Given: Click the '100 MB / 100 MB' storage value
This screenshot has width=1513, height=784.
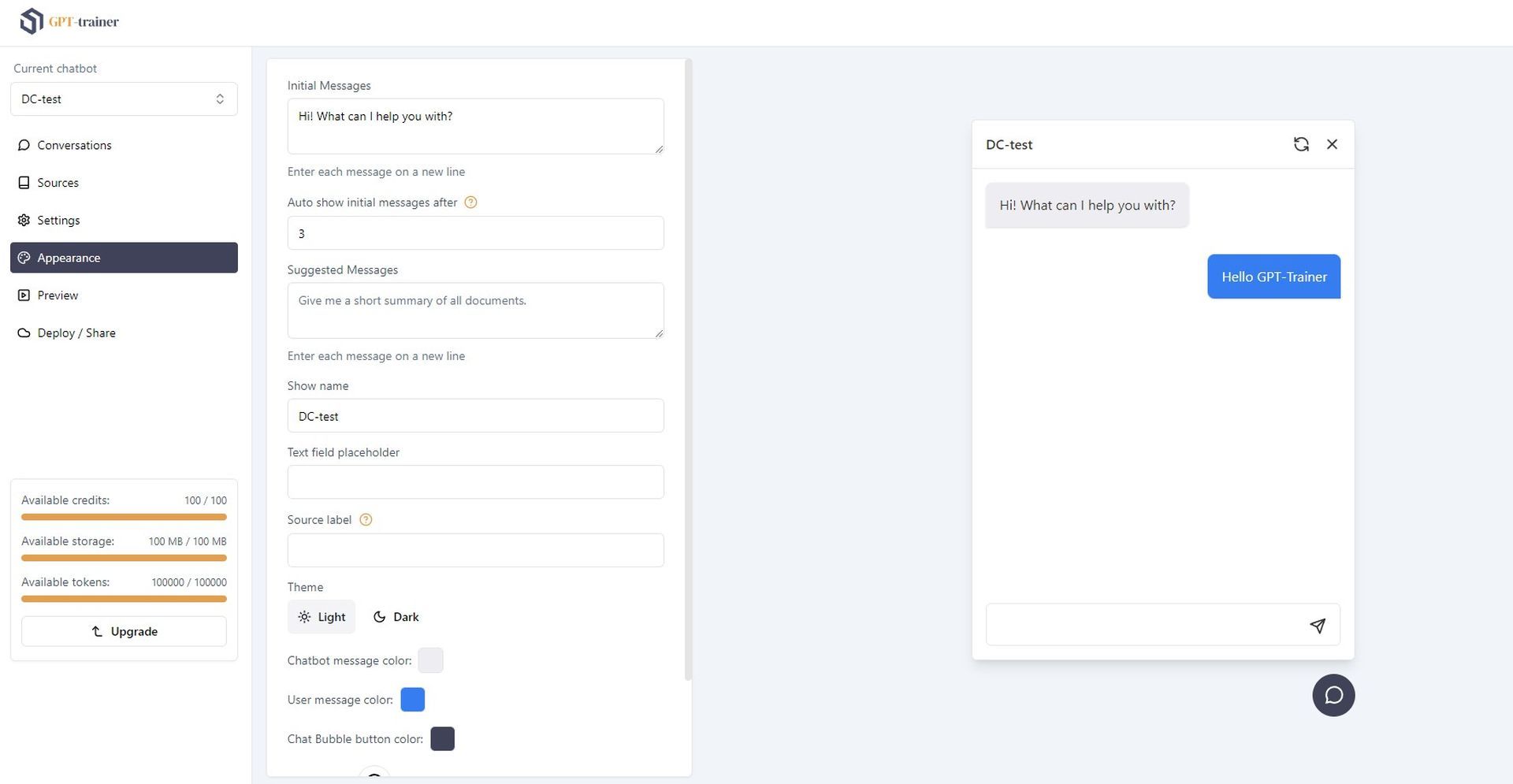Looking at the screenshot, I should tap(188, 541).
